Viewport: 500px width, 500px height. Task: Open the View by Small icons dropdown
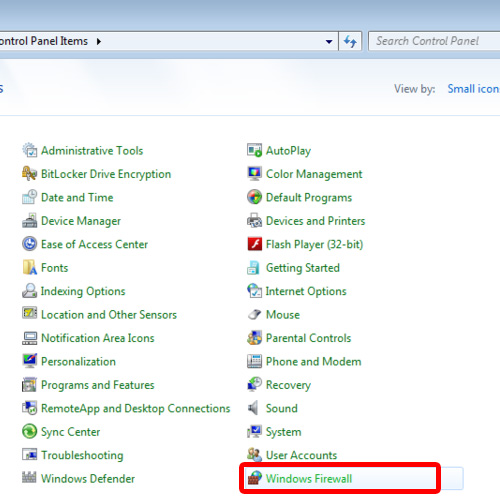click(x=473, y=89)
